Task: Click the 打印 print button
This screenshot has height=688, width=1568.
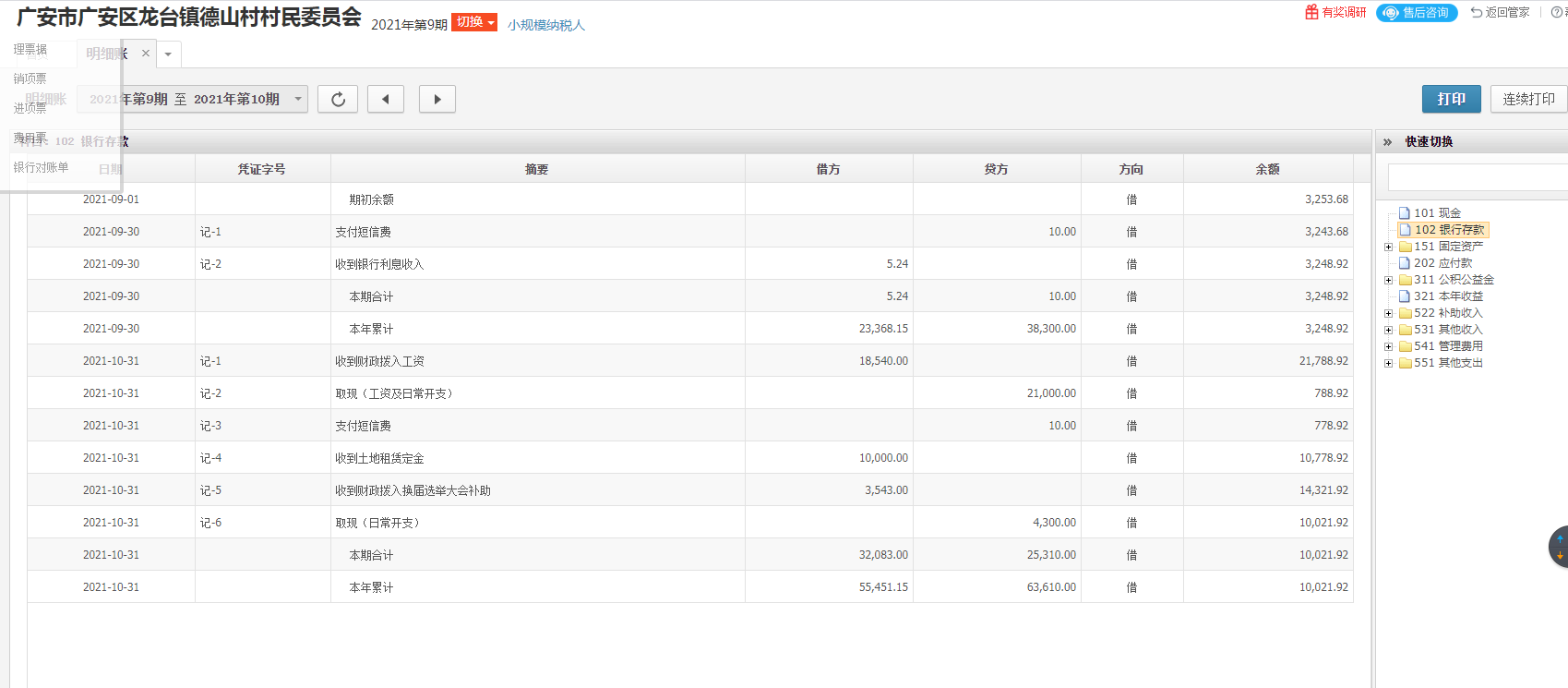Action: pyautogui.click(x=1452, y=99)
